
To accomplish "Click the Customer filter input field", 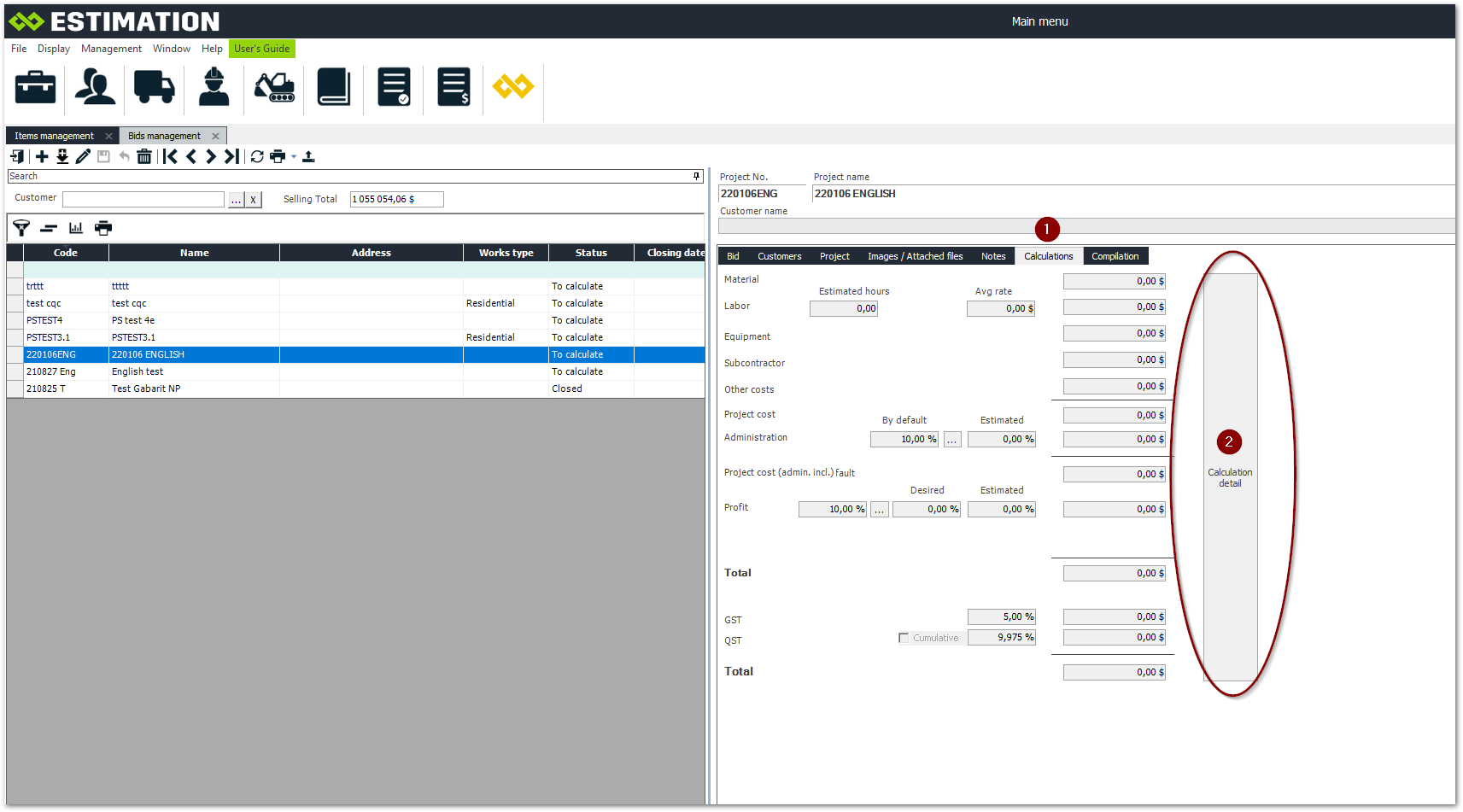I will click(143, 199).
